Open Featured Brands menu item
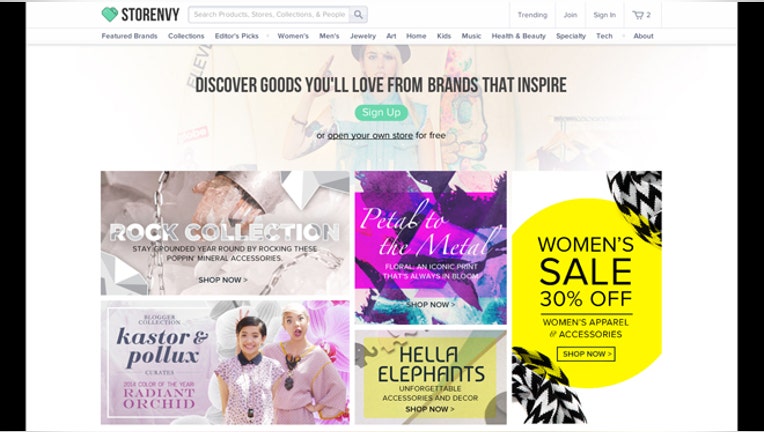764x432 pixels. (129, 36)
